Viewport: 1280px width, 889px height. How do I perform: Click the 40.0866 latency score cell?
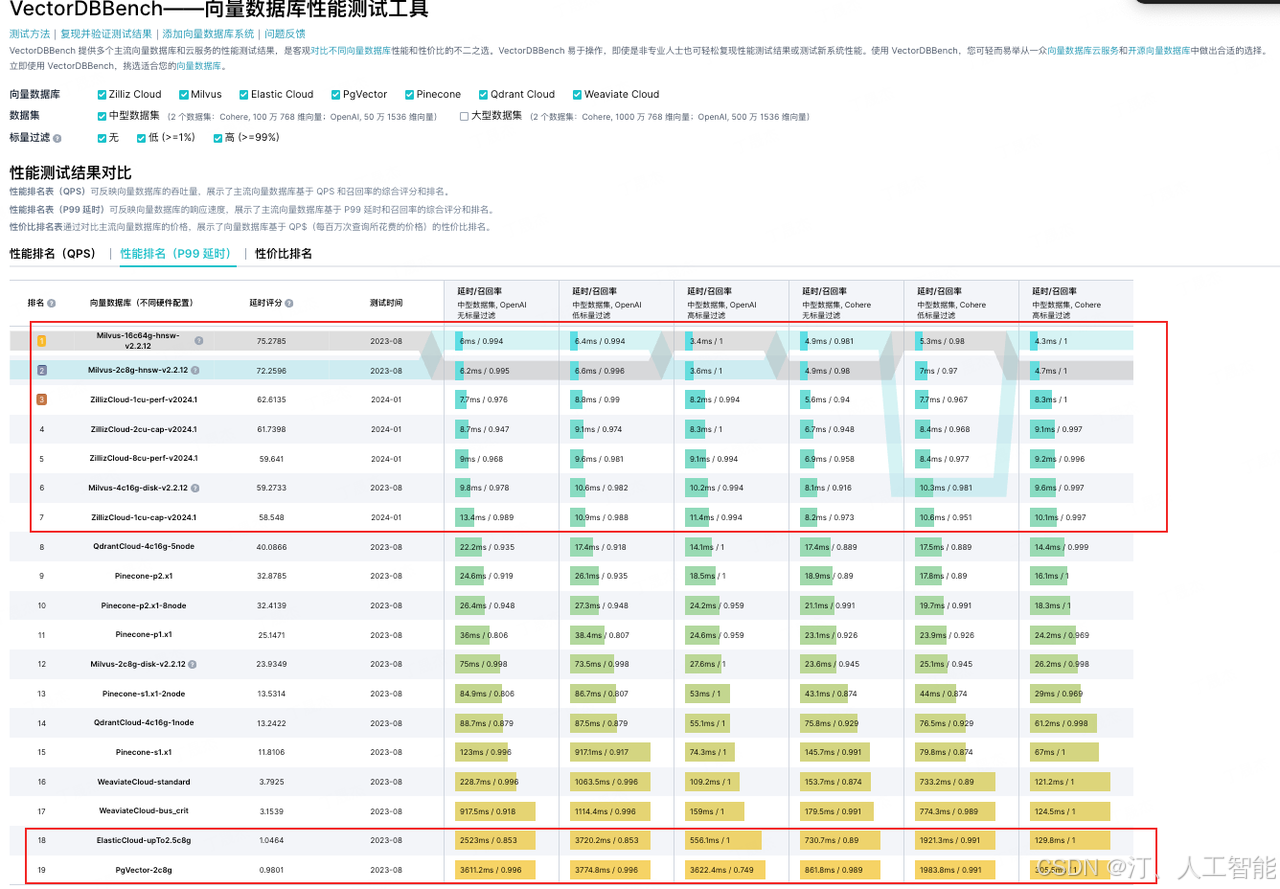point(271,547)
